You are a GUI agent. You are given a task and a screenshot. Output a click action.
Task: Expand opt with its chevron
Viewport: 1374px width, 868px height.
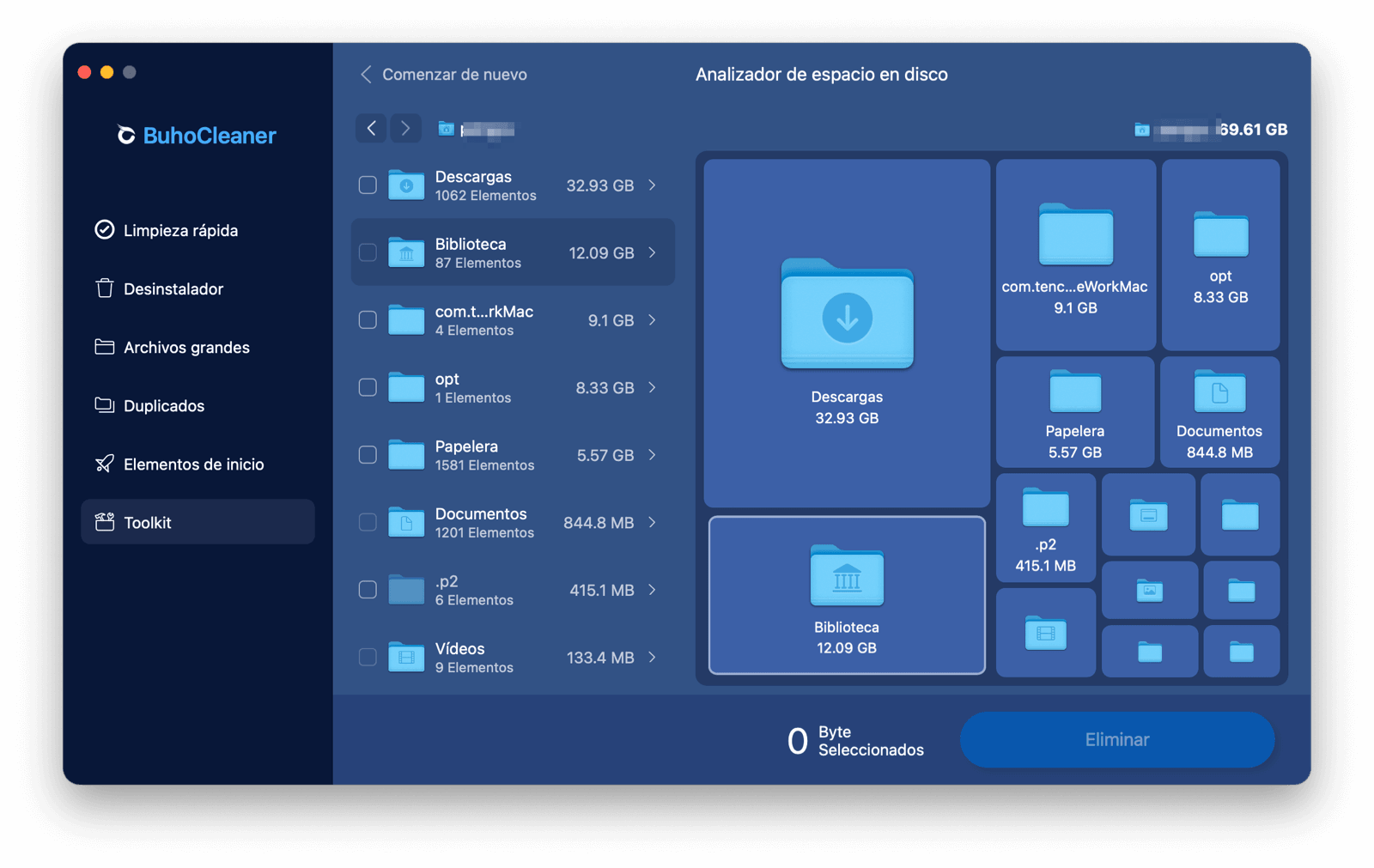653,387
